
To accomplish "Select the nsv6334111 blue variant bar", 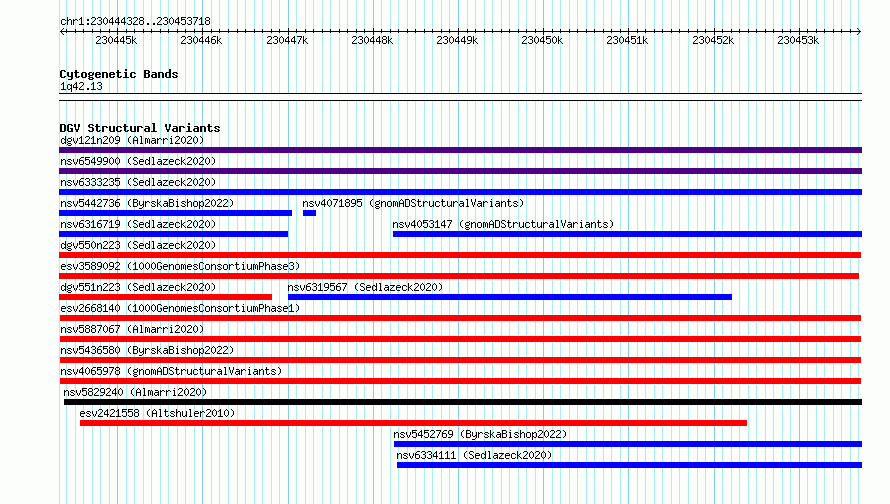I will pos(629,465).
